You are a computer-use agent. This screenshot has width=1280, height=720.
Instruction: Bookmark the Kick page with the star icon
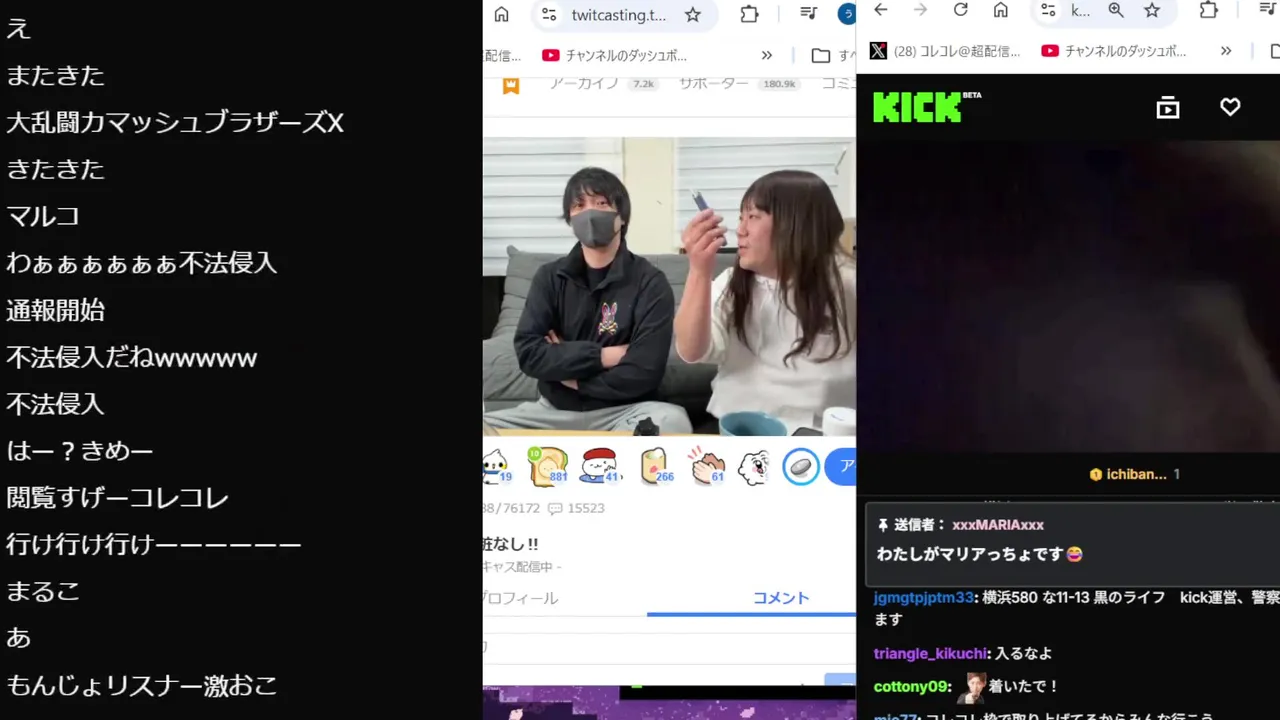[1152, 10]
